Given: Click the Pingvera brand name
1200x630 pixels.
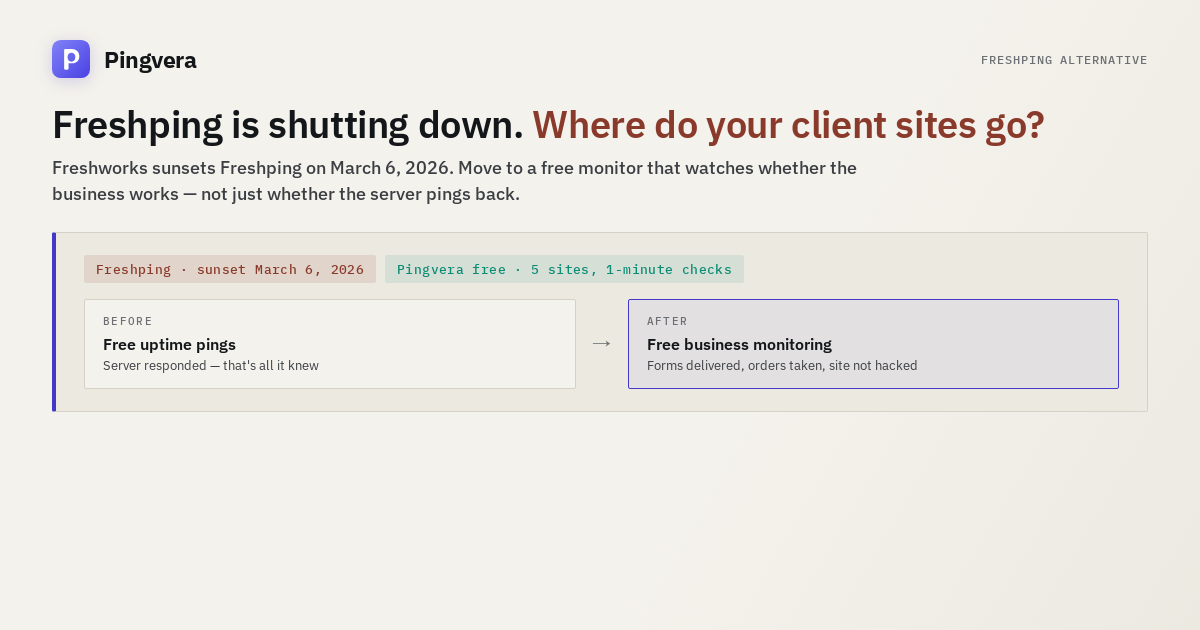Looking at the screenshot, I should tap(150, 60).
